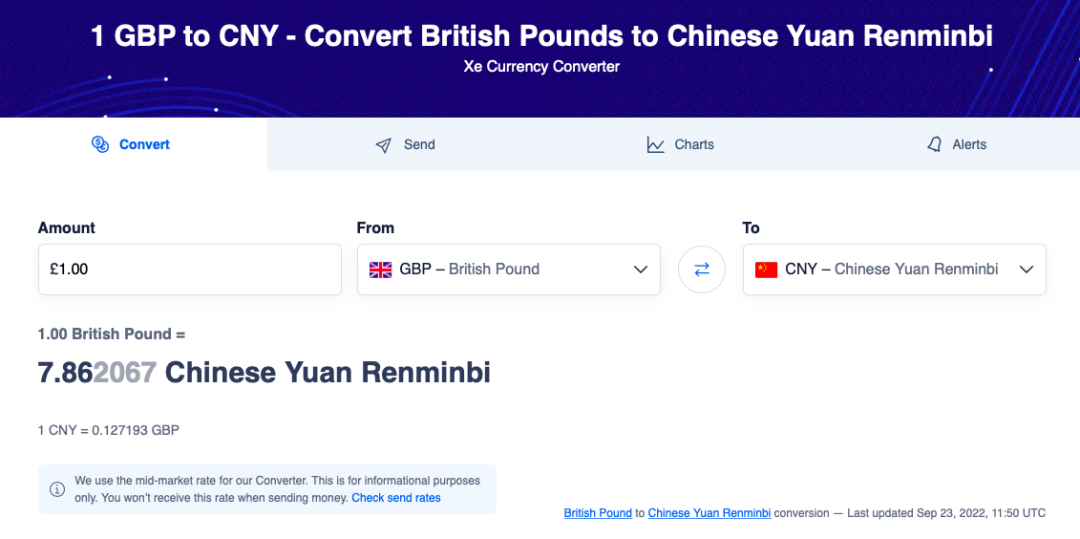Click the UK flag icon
This screenshot has width=1080, height=539.
pos(380,269)
